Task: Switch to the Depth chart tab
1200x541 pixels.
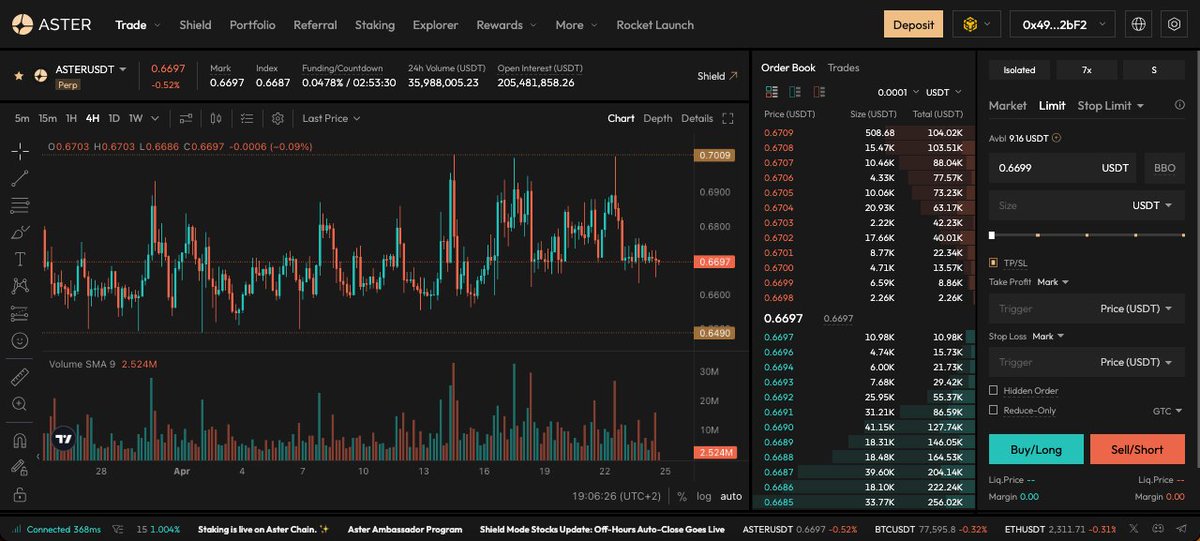Action: 658,118
